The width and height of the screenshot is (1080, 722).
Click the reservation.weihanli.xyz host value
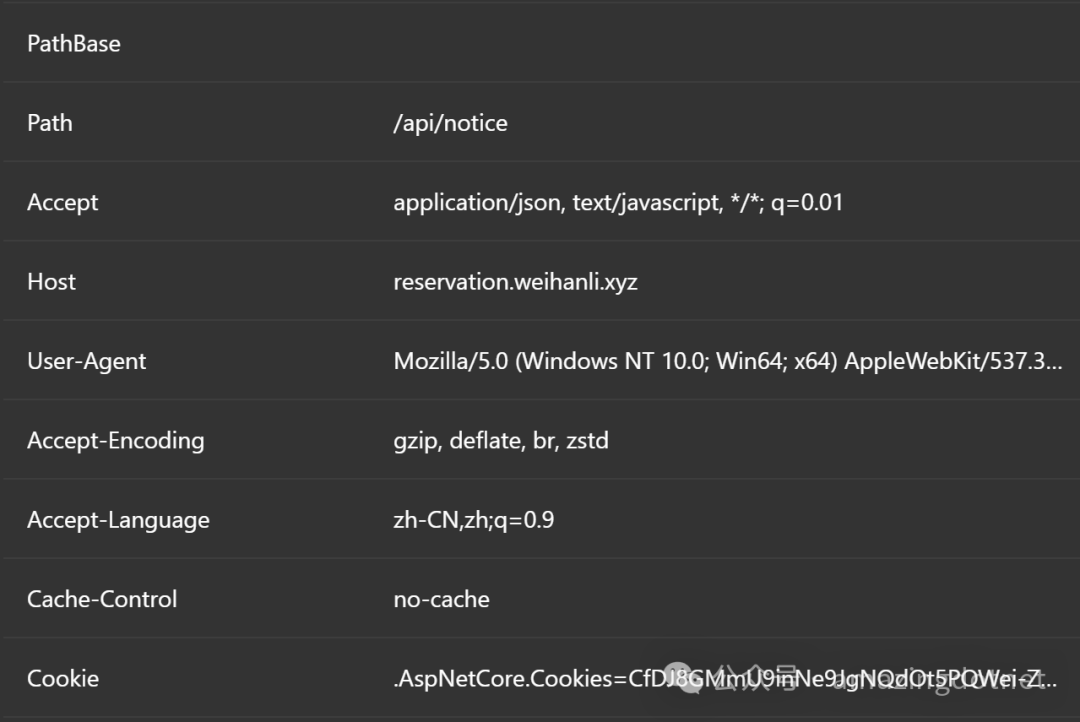tap(515, 282)
